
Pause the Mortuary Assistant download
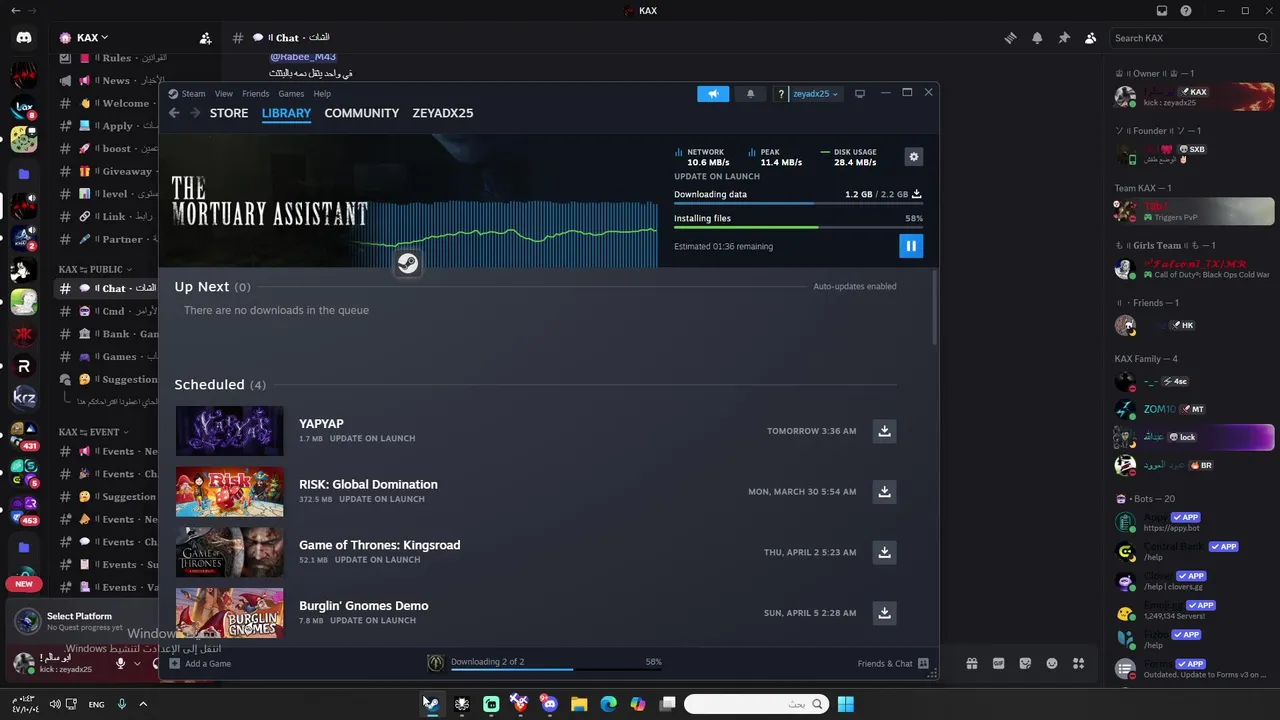[911, 245]
